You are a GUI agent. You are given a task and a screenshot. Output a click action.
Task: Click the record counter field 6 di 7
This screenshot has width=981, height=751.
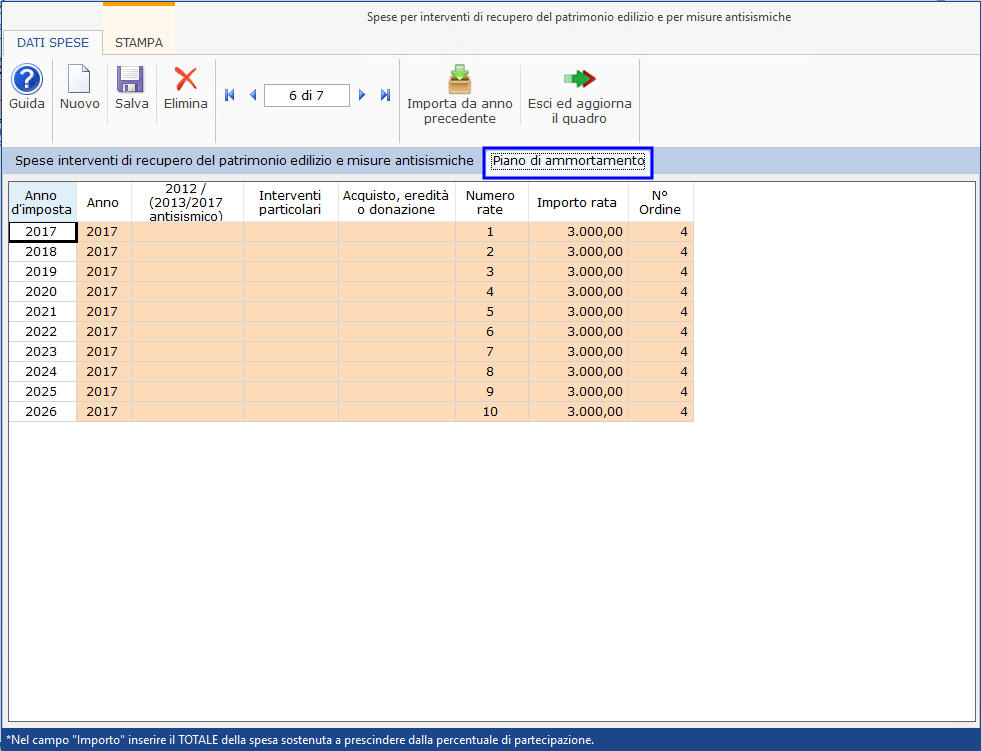(307, 96)
